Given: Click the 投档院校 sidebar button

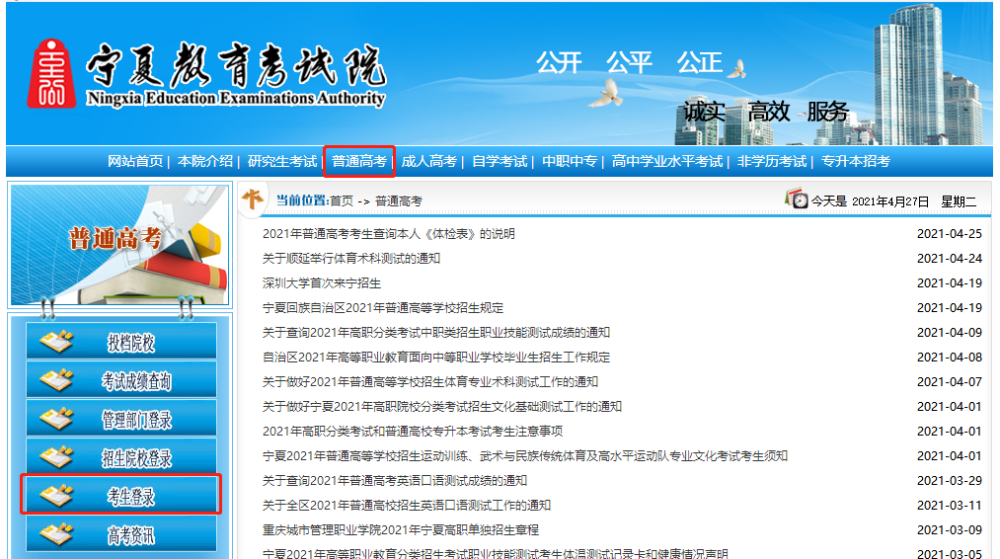Looking at the screenshot, I should (x=121, y=342).
